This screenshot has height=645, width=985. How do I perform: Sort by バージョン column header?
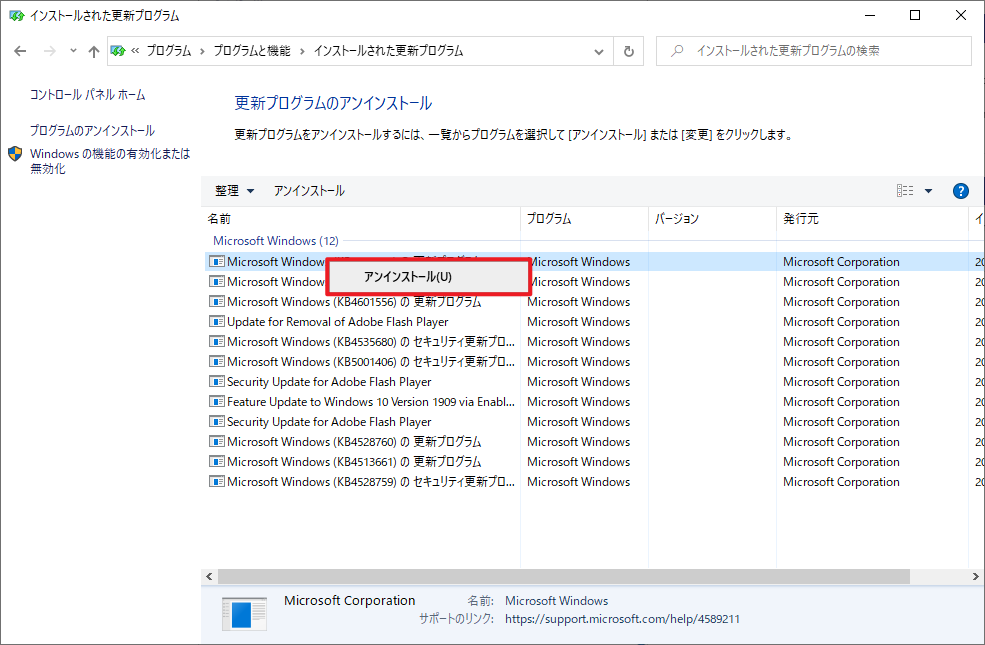712,219
